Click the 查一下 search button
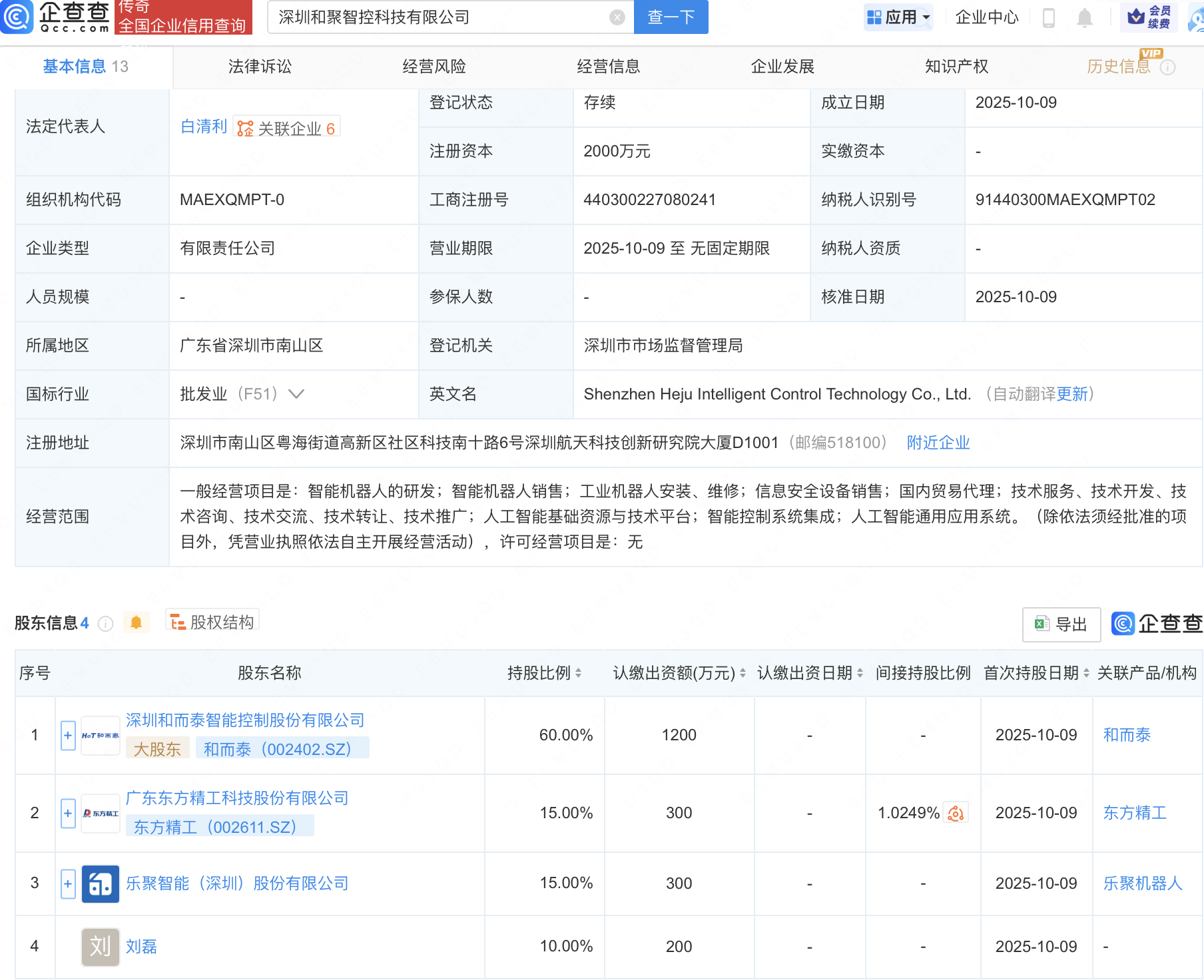 coord(671,17)
